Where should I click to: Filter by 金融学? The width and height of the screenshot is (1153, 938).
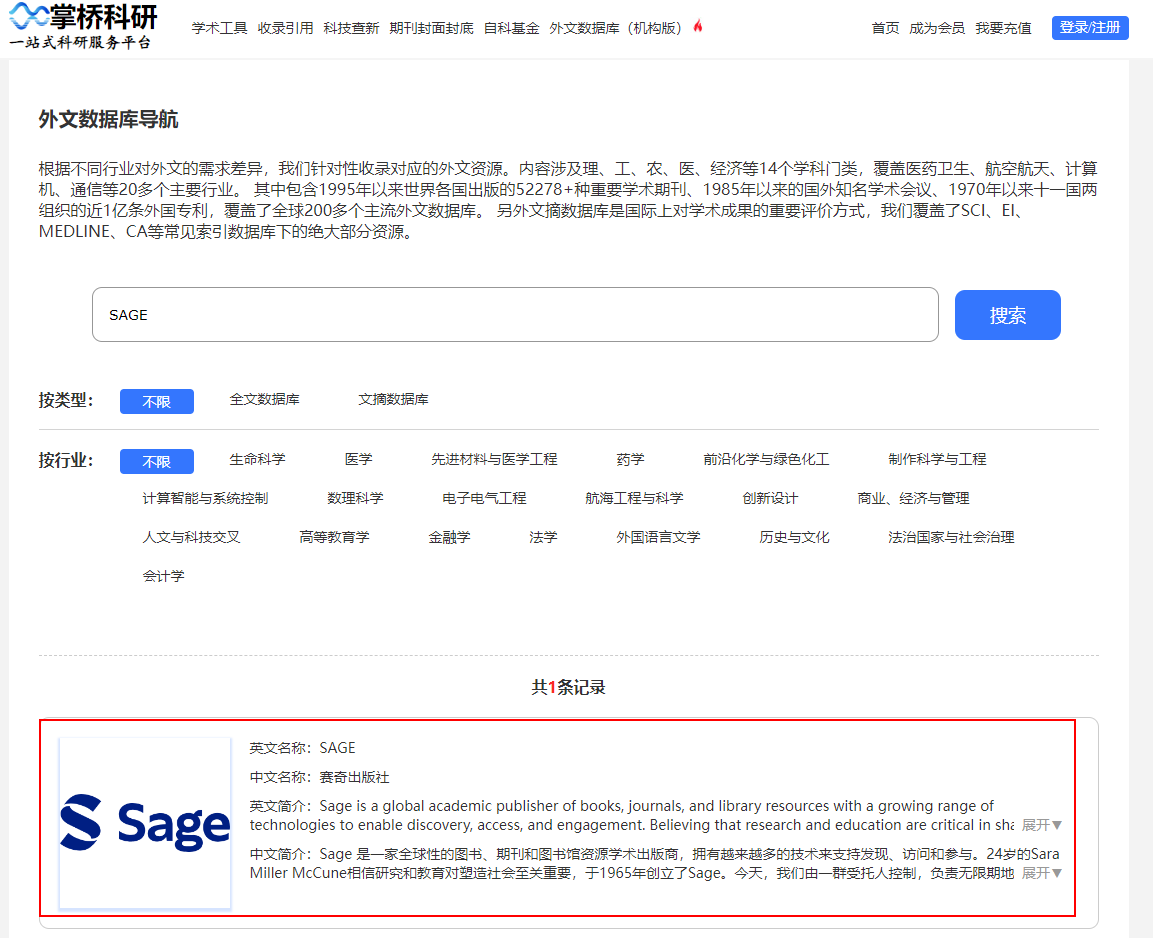click(x=449, y=537)
